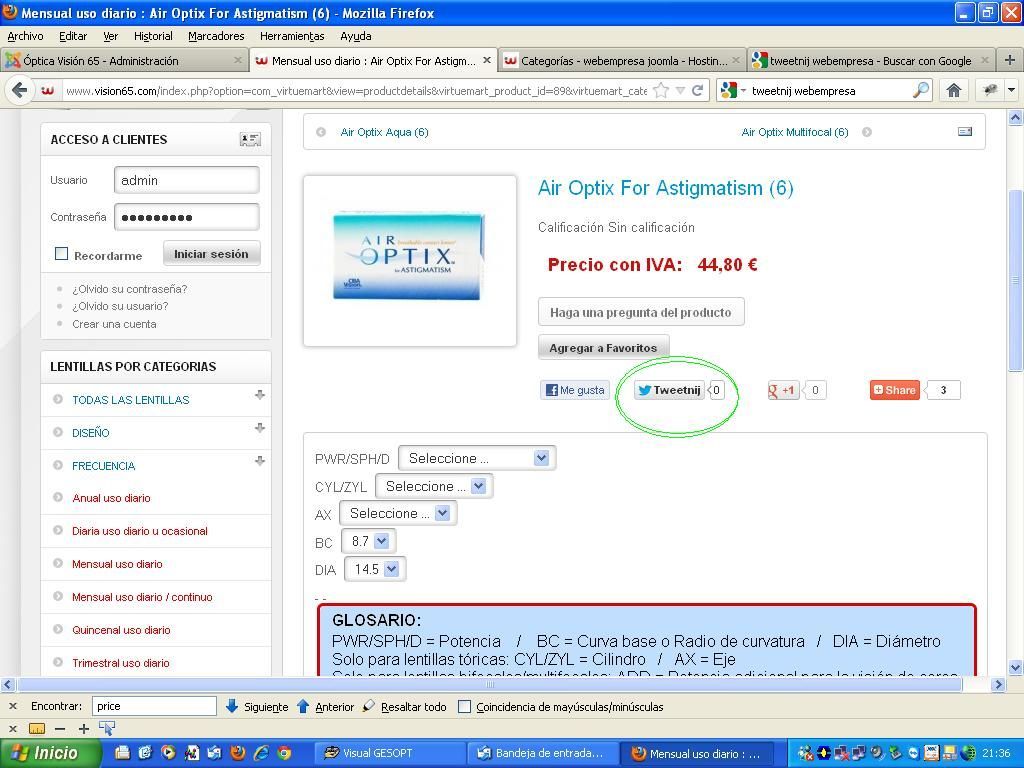The image size is (1024, 768).
Task: Open the Quincenal uso diario category
Action: tap(121, 630)
